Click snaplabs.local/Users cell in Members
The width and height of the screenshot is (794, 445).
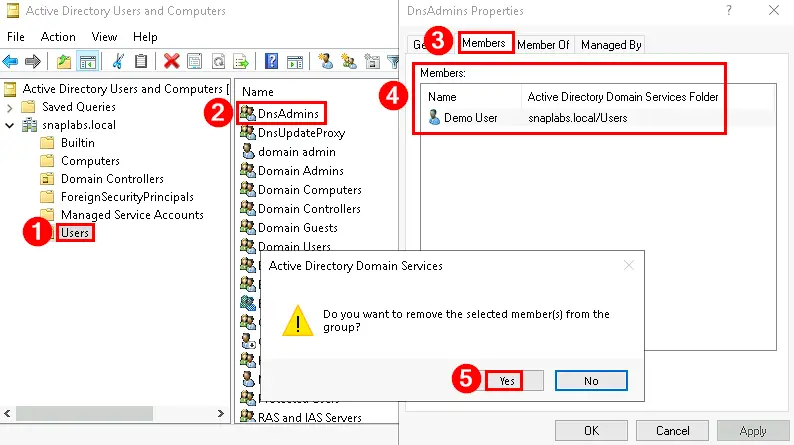(x=578, y=118)
